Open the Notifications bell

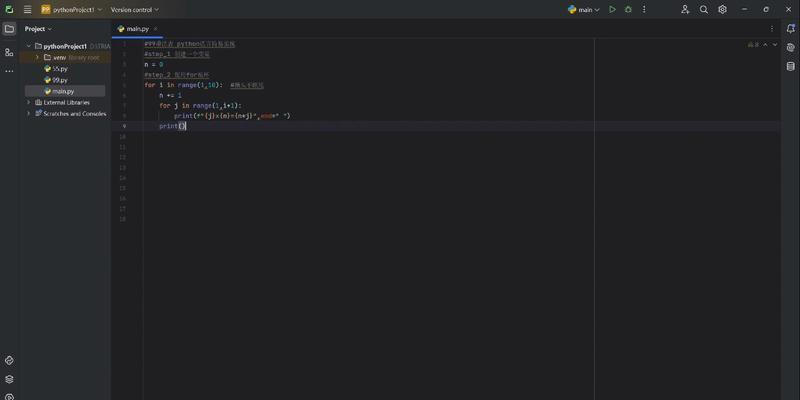790,29
